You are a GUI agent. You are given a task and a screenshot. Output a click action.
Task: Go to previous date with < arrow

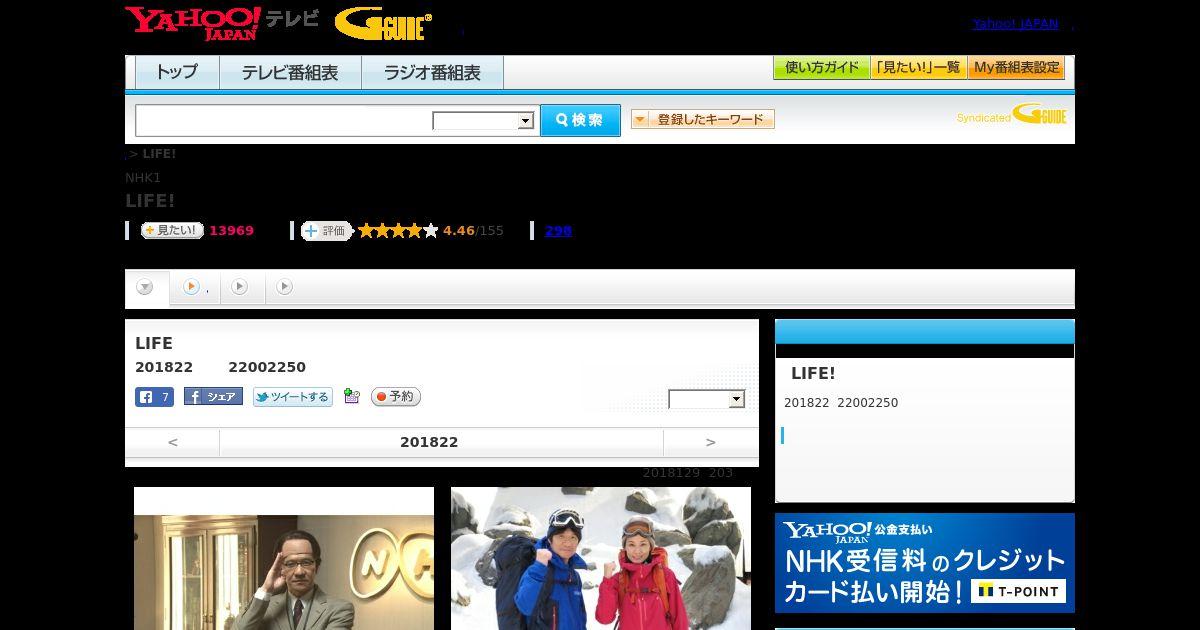172,442
